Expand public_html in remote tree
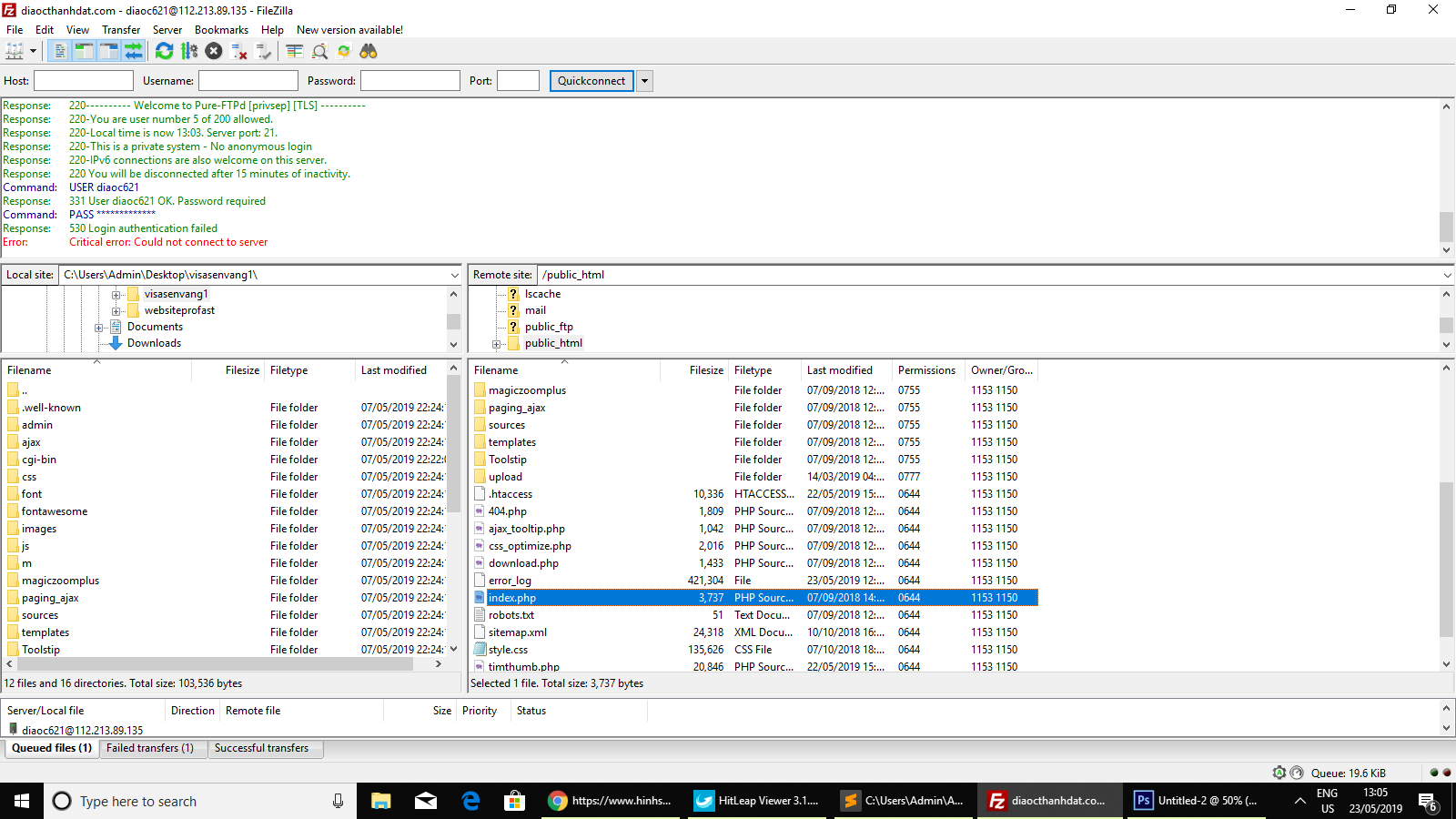This screenshot has width=1456, height=819. pos(497,344)
